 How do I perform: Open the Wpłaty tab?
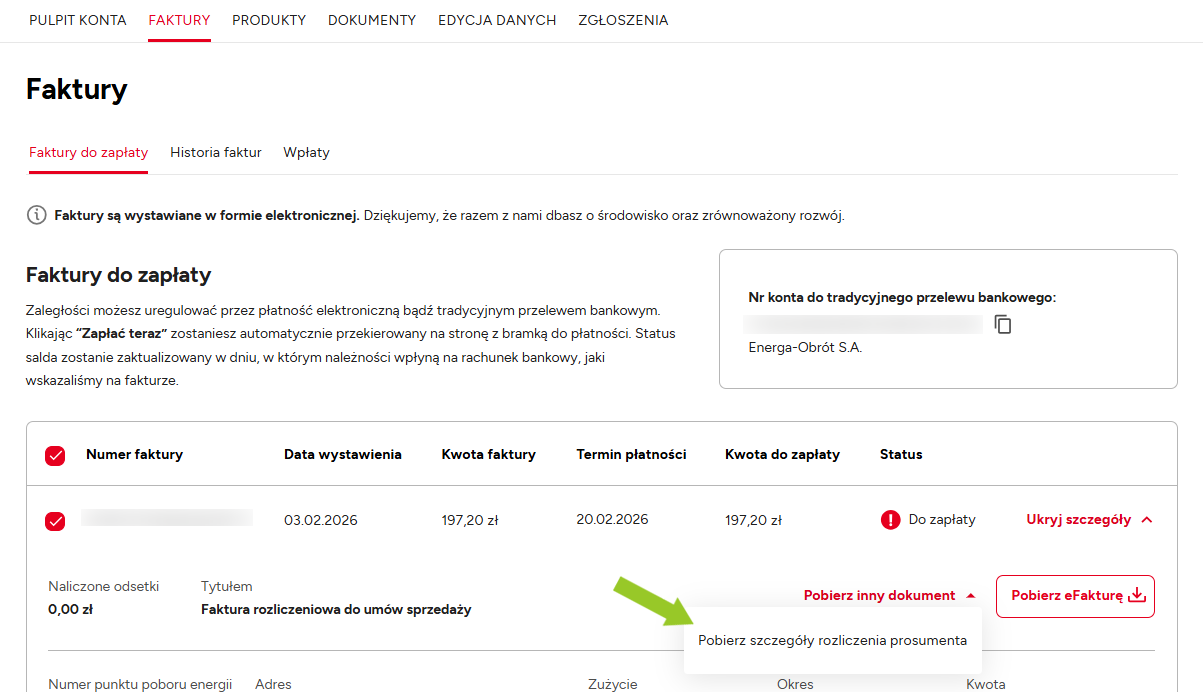point(306,153)
